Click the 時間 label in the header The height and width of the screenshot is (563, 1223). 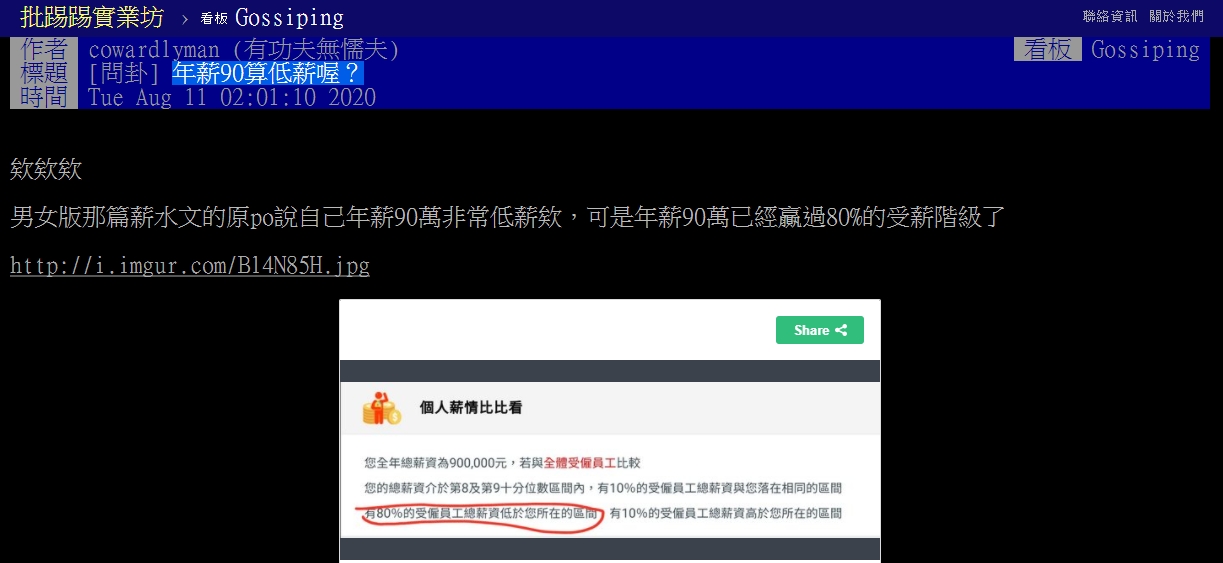(44, 97)
